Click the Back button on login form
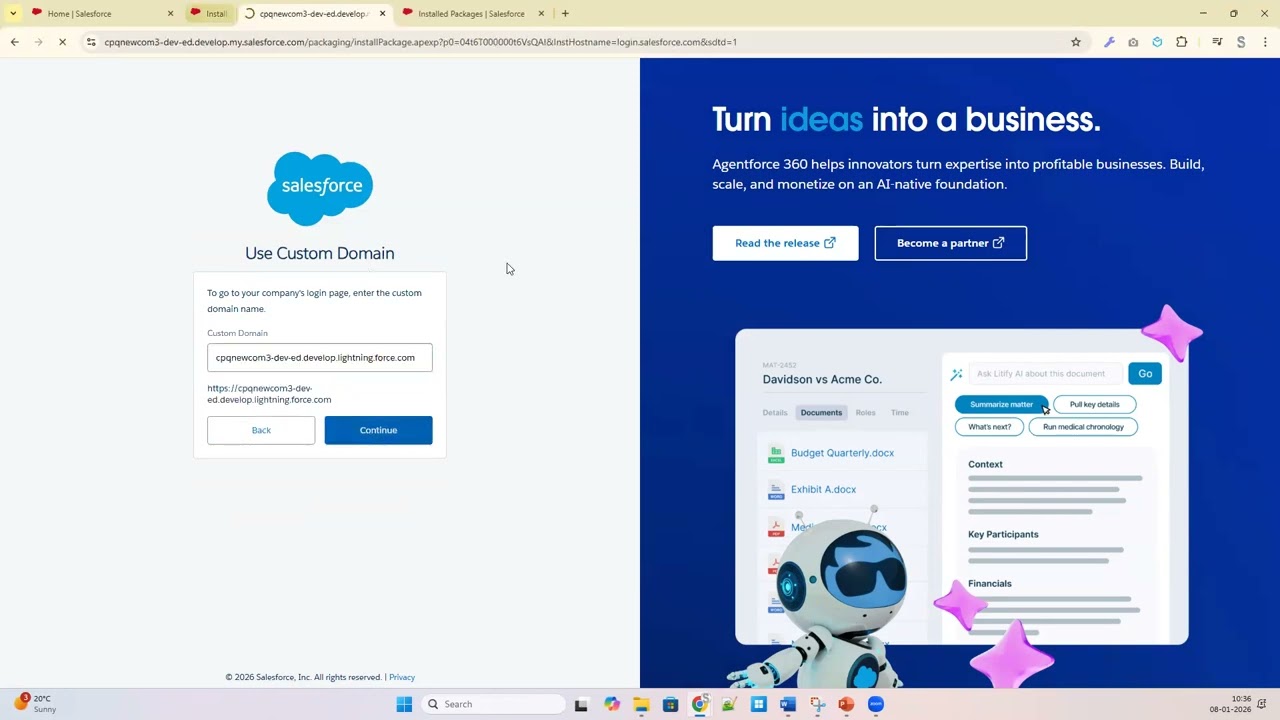Viewport: 1280px width, 720px height. coord(261,430)
